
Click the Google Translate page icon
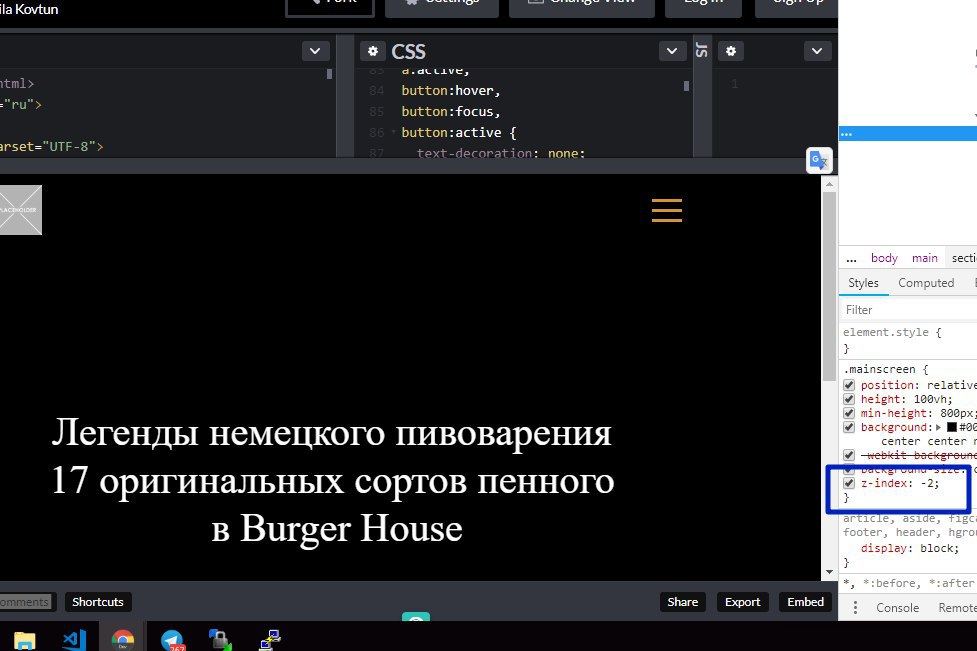(819, 161)
